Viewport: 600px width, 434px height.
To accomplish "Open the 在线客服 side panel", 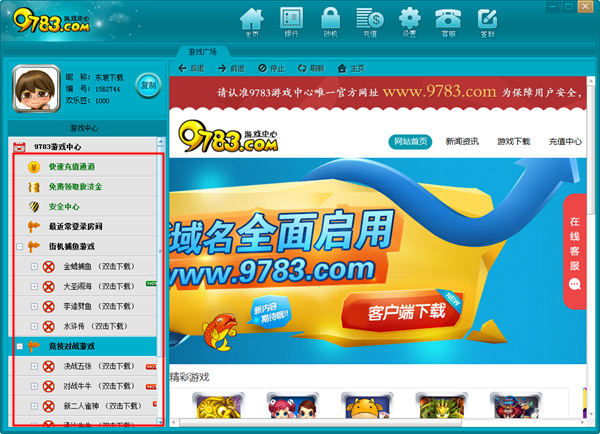I will (x=575, y=252).
